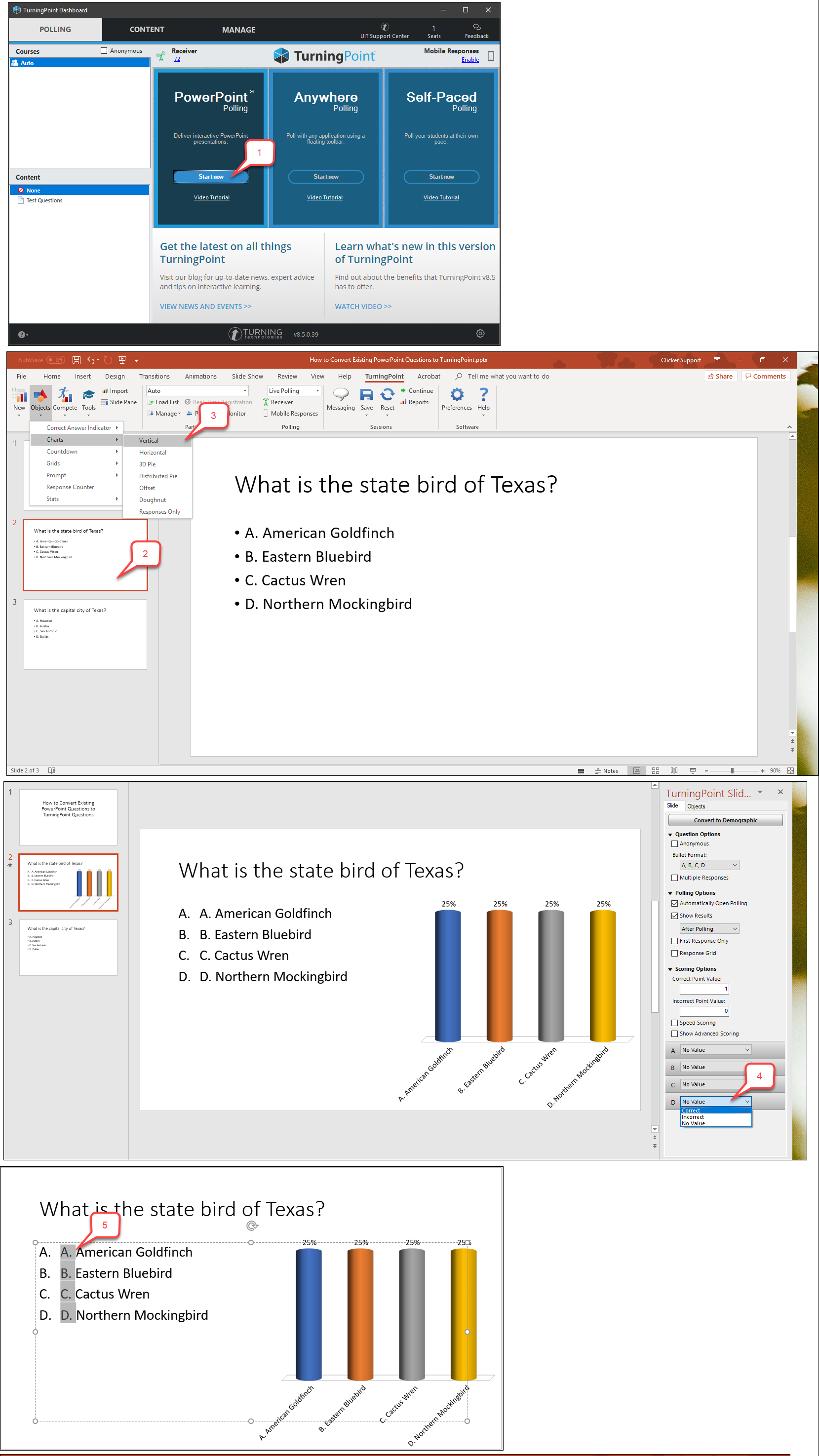Open Self-Paced Polling Video Tutorial link
The image size is (819, 1456).
(x=441, y=197)
